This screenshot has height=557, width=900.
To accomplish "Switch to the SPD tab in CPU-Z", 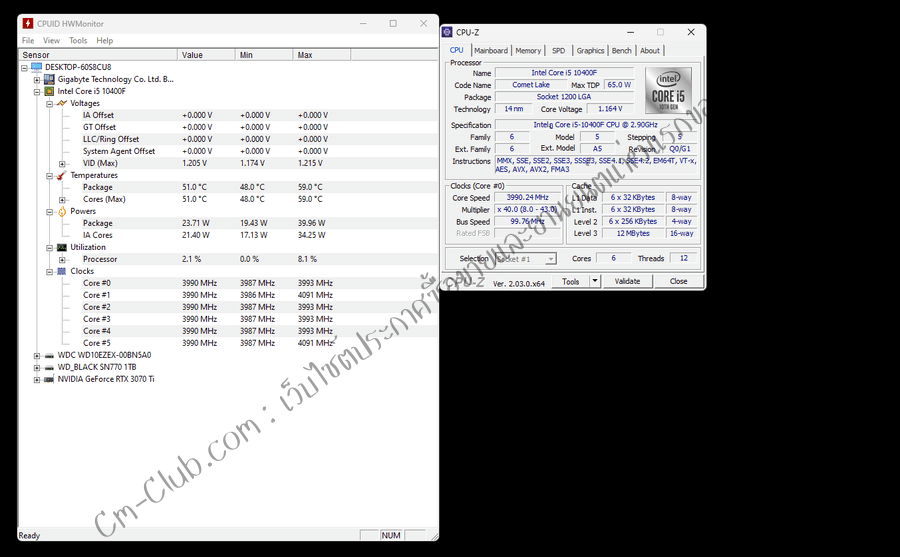I will (558, 51).
